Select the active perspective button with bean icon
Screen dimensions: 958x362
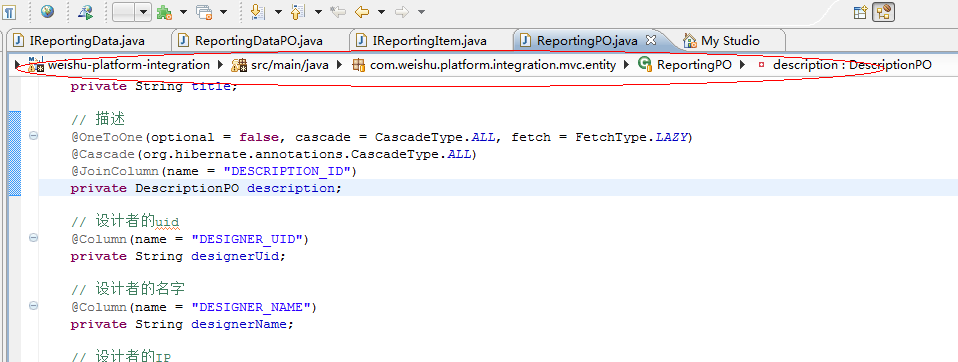click(883, 12)
